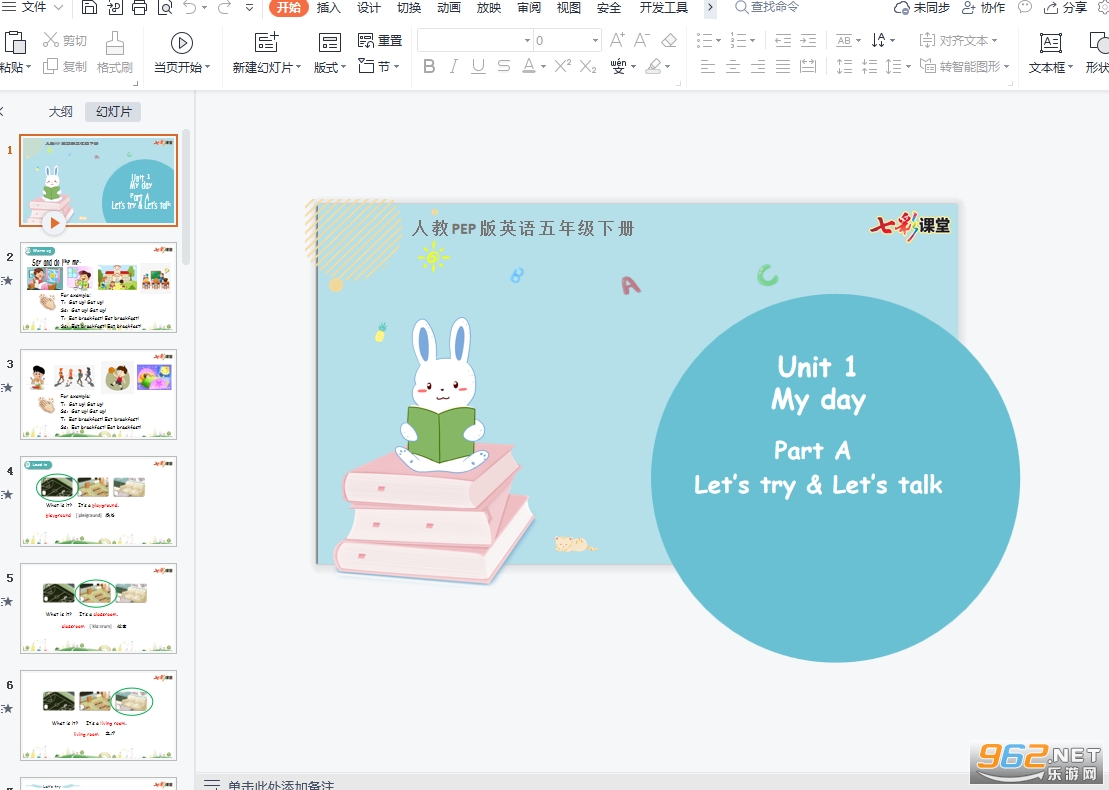Image resolution: width=1109 pixels, height=790 pixels.
Task: Click the clear formatting eraser icon
Action: [x=668, y=40]
